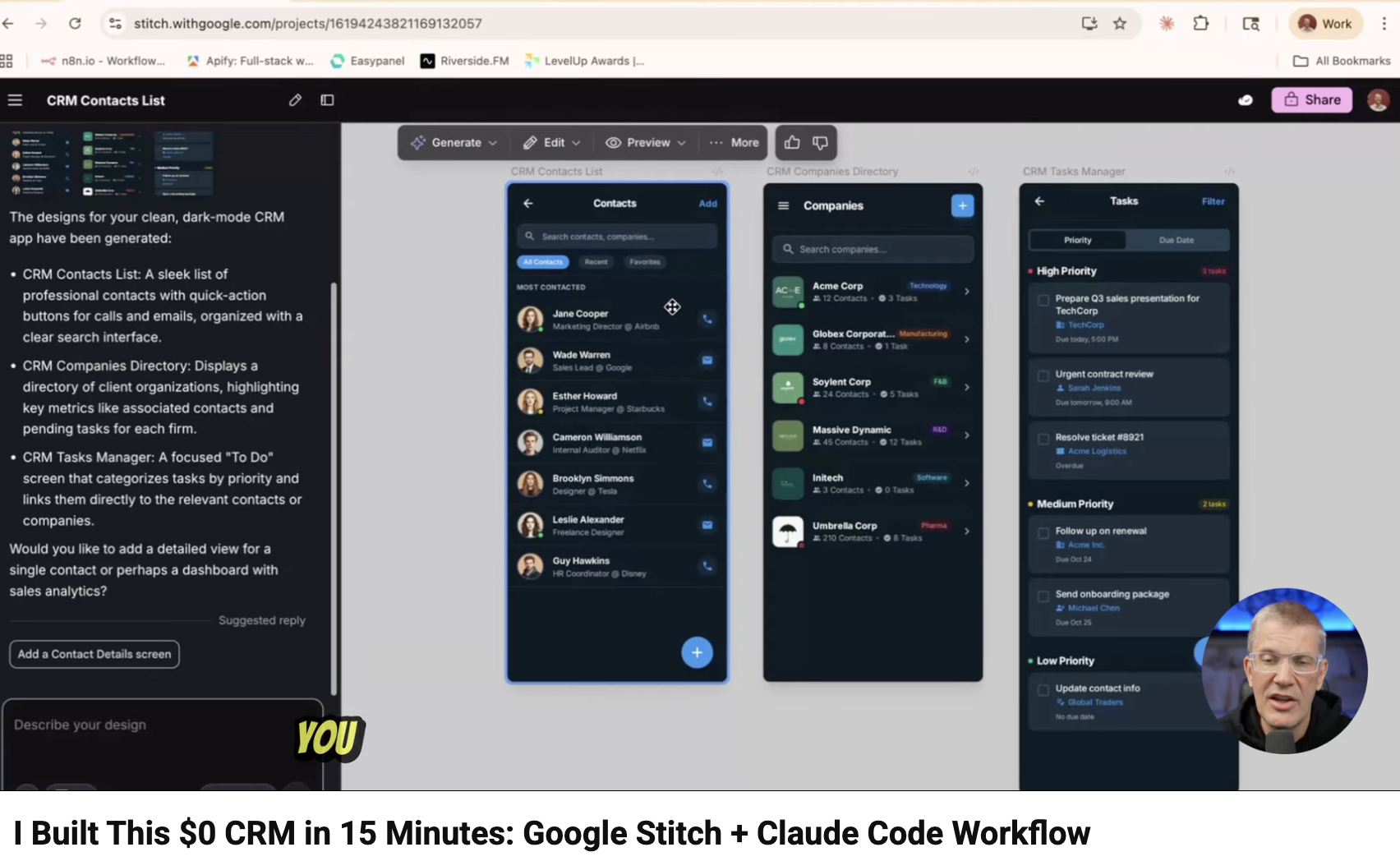The width and height of the screenshot is (1400, 861).
Task: Click the generated designs thumbnail preview
Action: click(x=110, y=163)
